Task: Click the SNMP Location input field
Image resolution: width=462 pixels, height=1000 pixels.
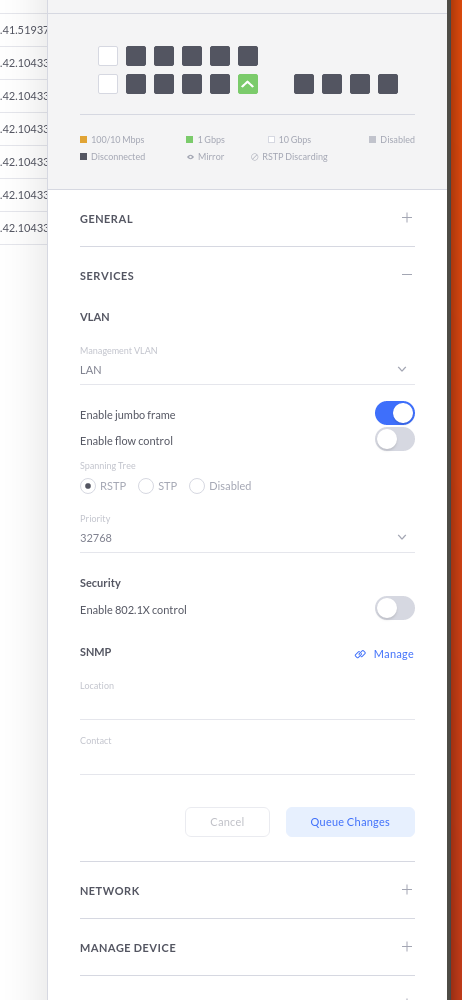Action: pos(248,706)
